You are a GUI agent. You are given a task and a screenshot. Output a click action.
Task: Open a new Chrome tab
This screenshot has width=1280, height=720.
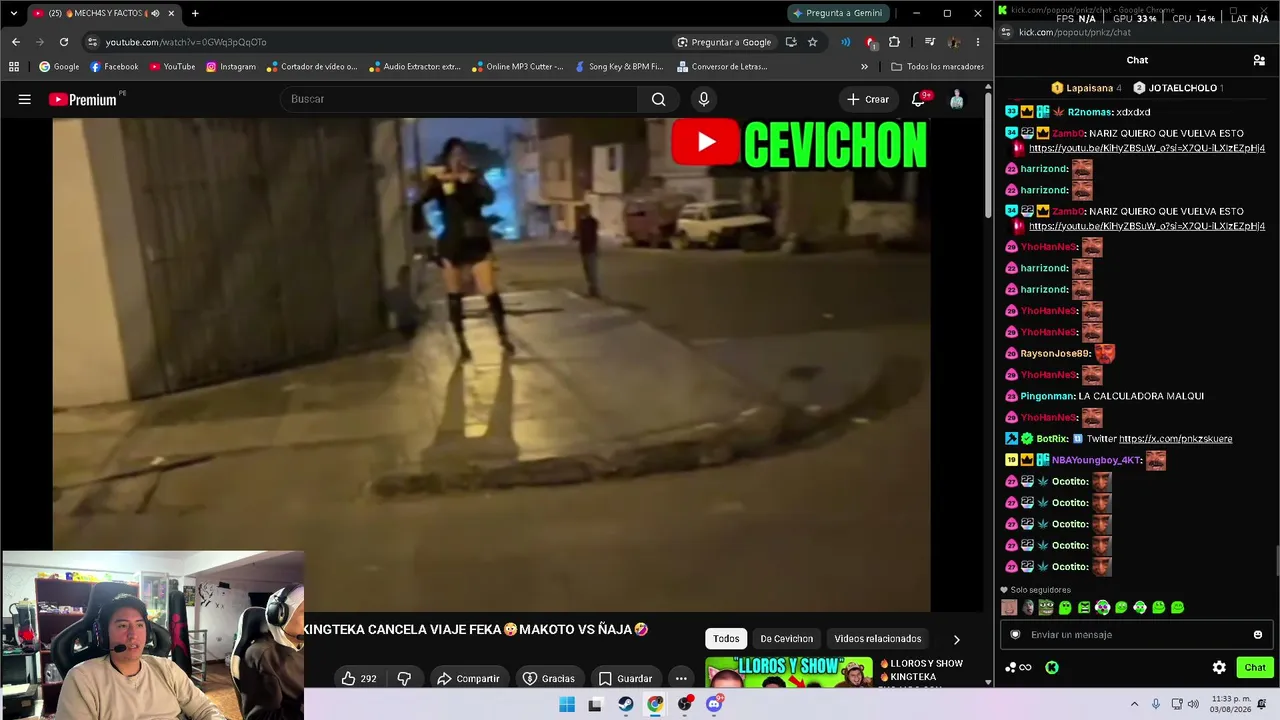tap(195, 13)
